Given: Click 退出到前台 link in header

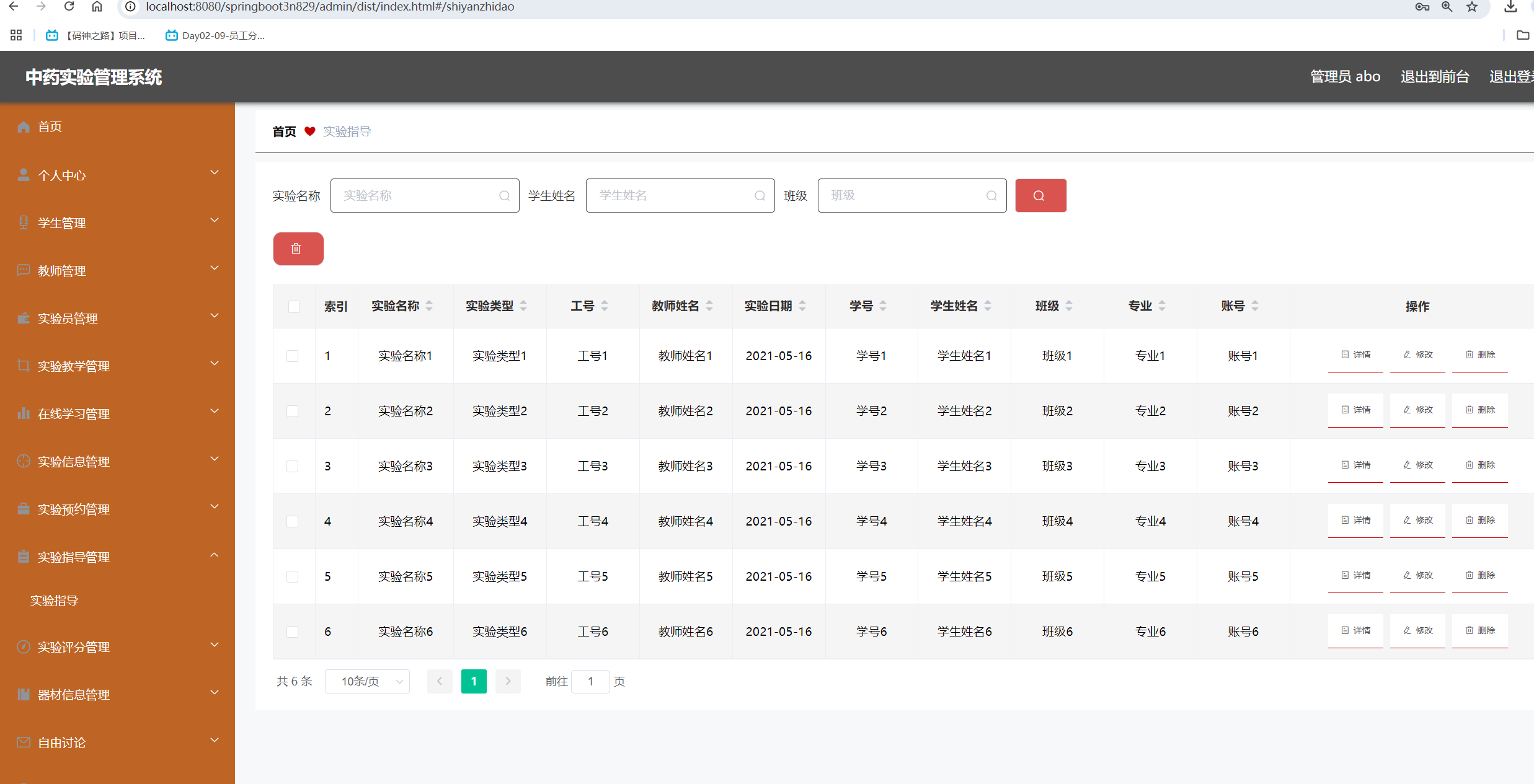Looking at the screenshot, I should tap(1434, 77).
